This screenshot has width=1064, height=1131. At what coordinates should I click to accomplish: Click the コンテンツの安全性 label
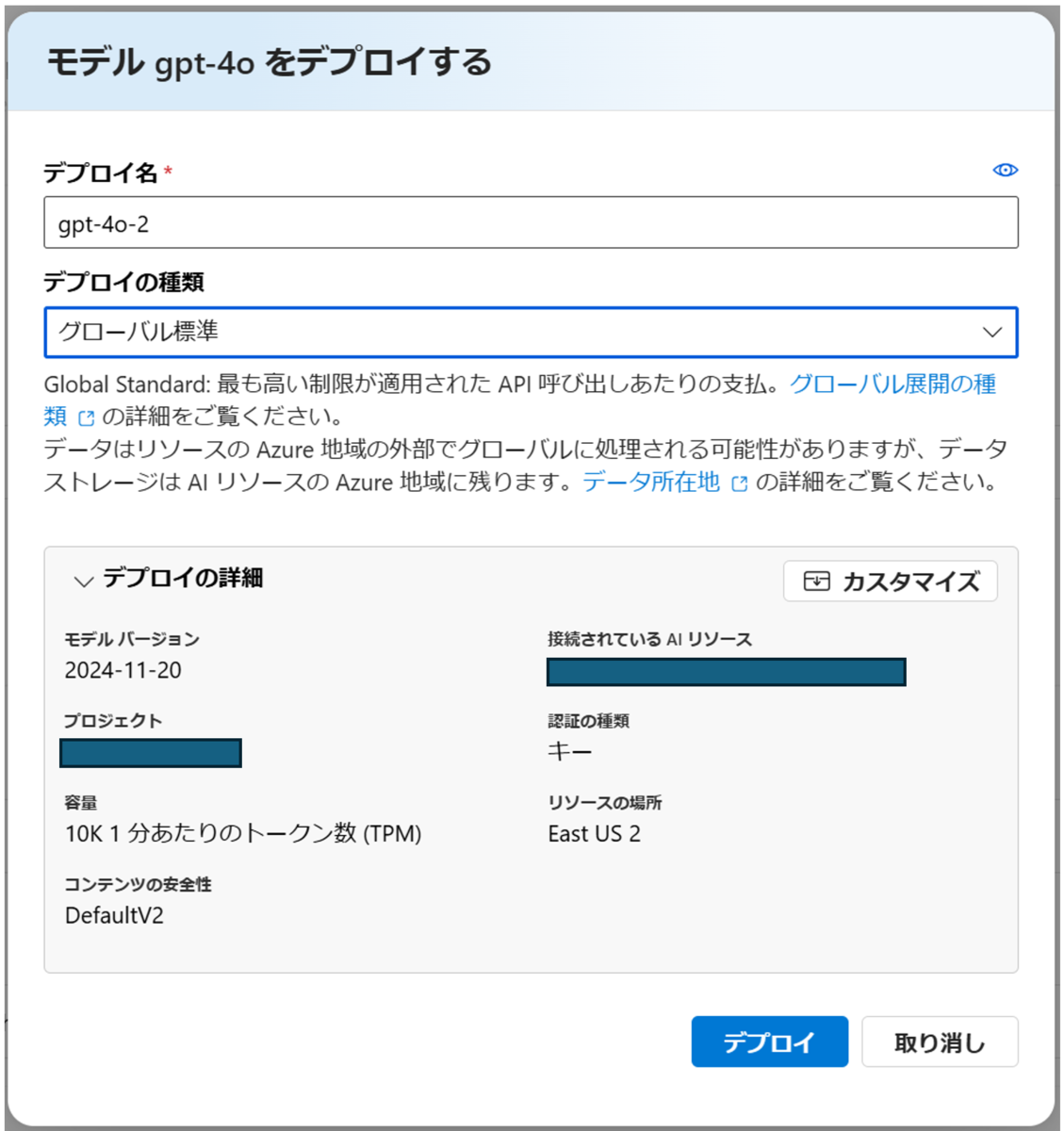(x=138, y=884)
